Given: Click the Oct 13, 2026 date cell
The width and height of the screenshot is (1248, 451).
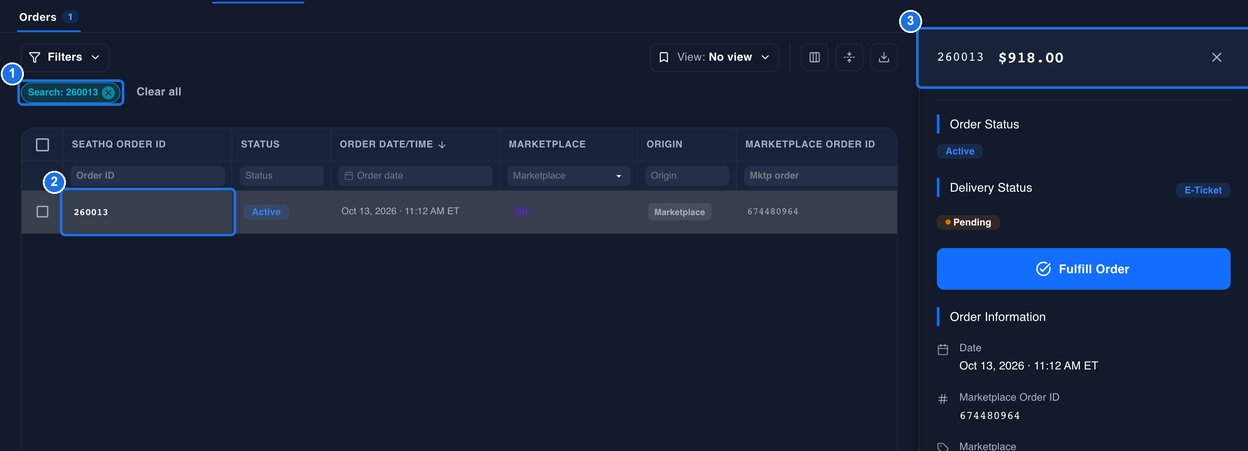Looking at the screenshot, I should 400,212.
